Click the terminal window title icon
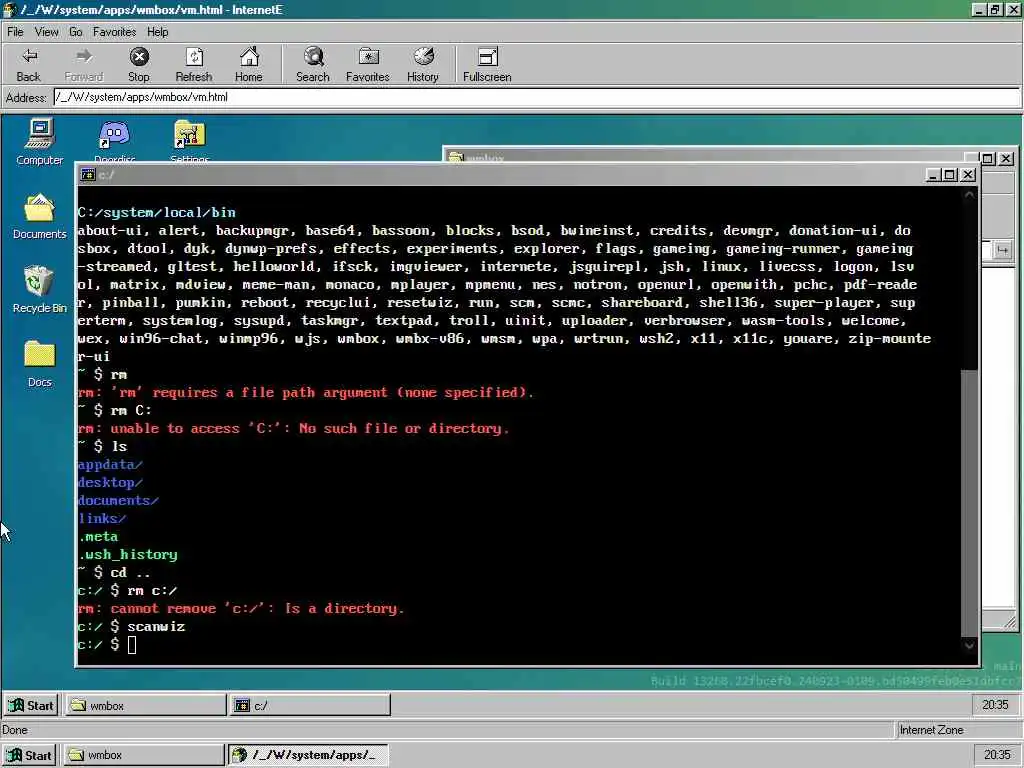The image size is (1024, 768). point(88,174)
